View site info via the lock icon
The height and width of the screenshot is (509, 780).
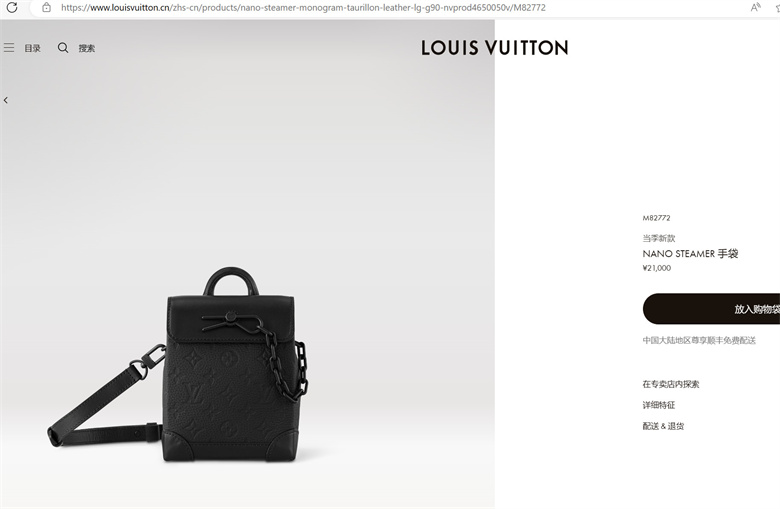point(46,7)
